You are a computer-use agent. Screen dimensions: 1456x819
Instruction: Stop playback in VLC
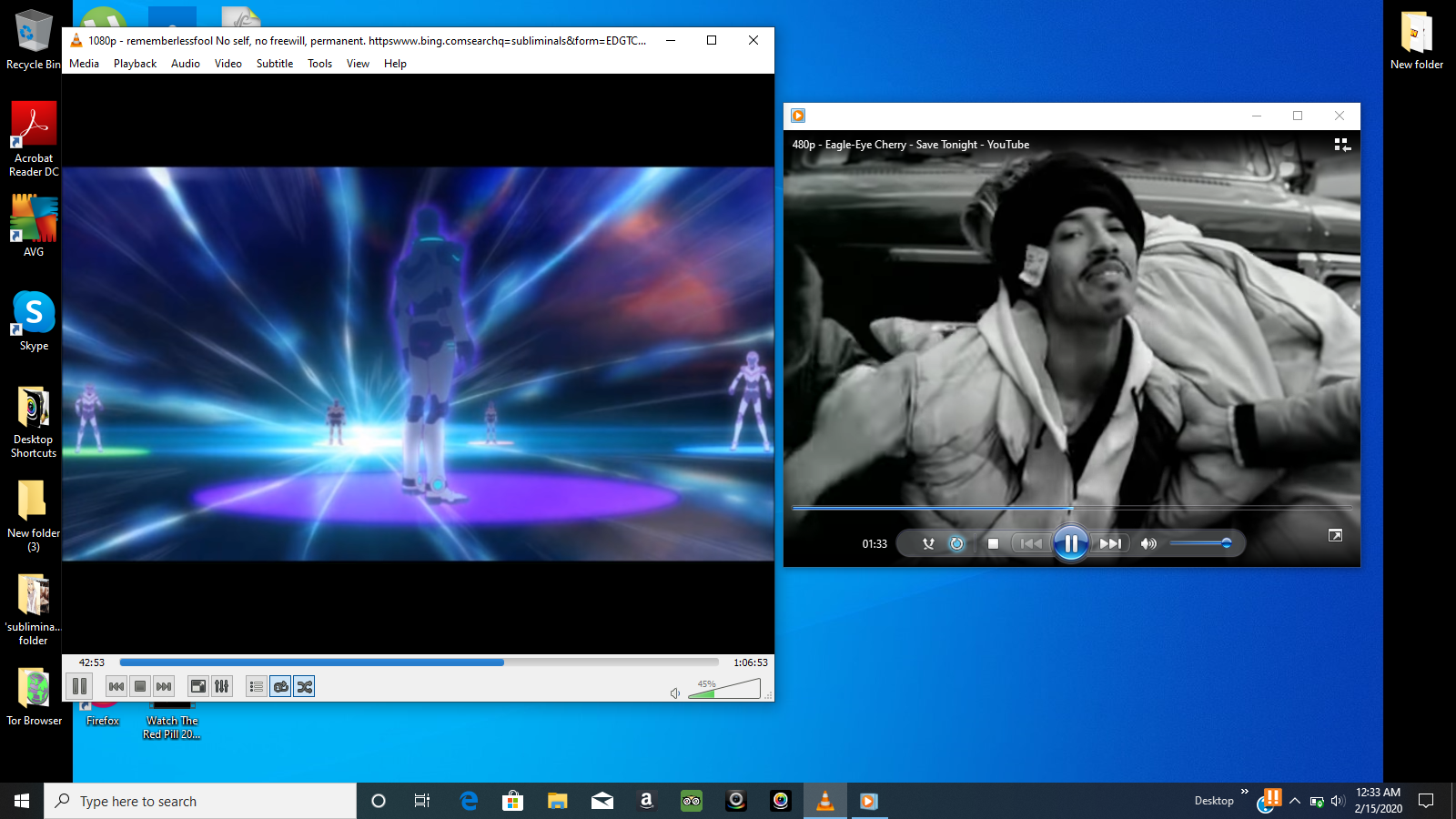pos(140,686)
